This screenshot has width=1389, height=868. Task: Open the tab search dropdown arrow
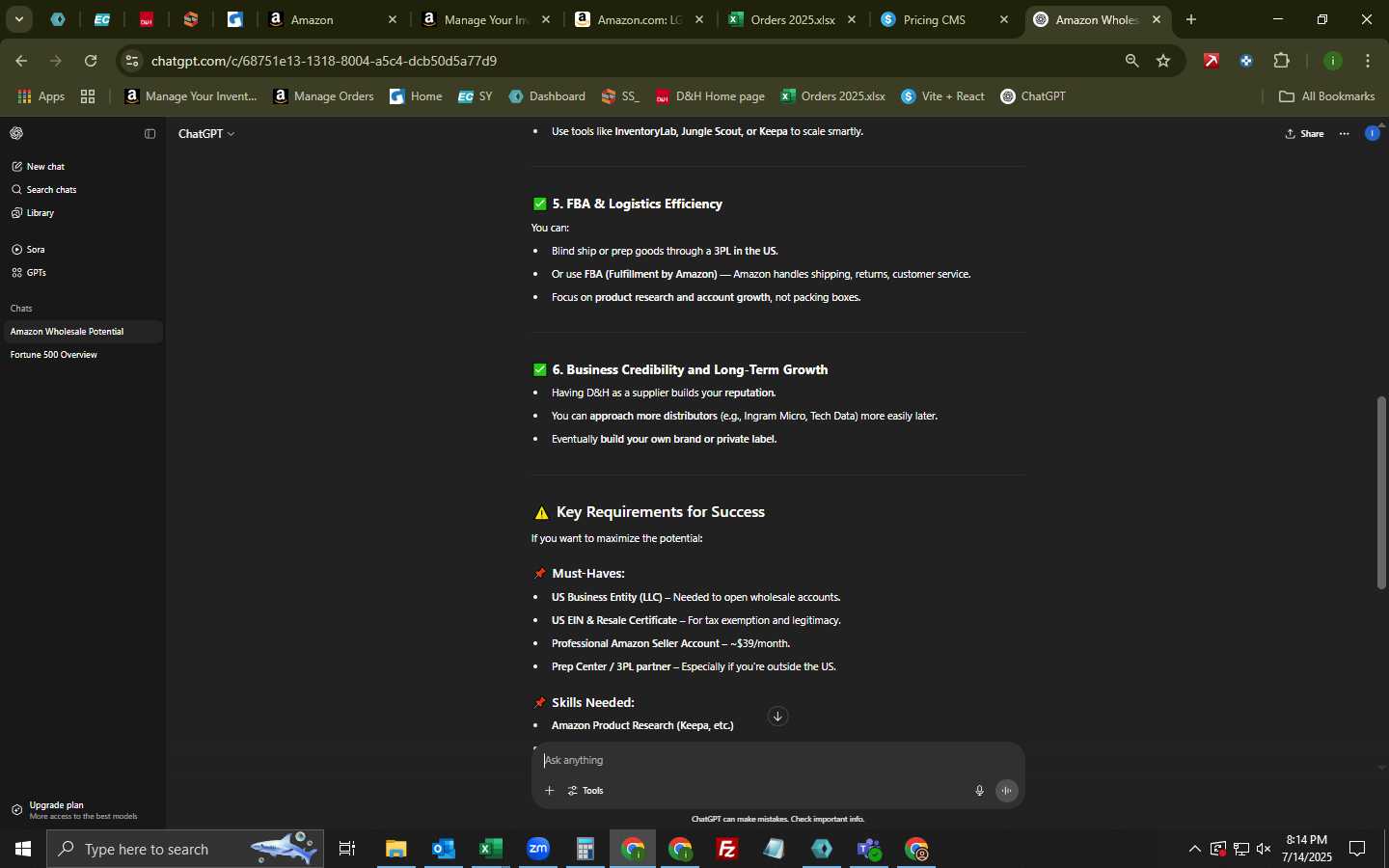coord(18,19)
